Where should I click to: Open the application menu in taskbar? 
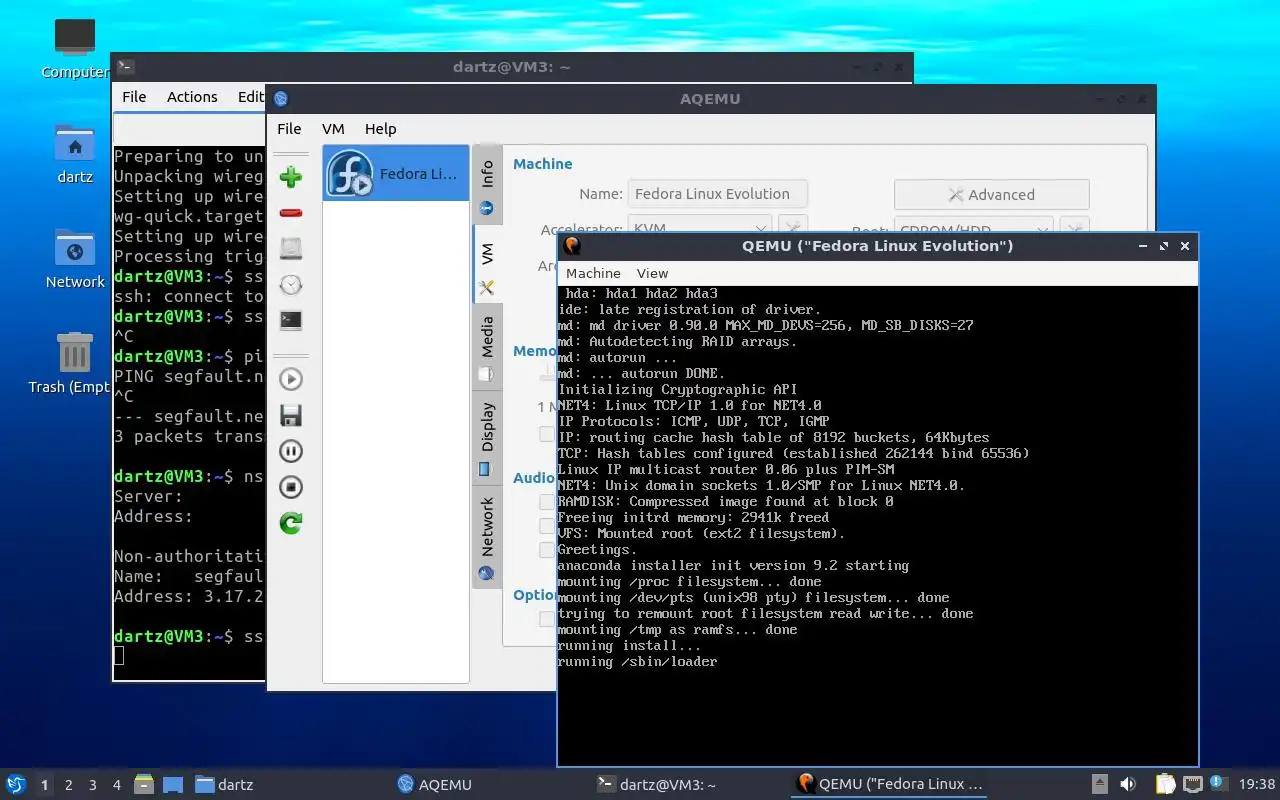[15, 784]
